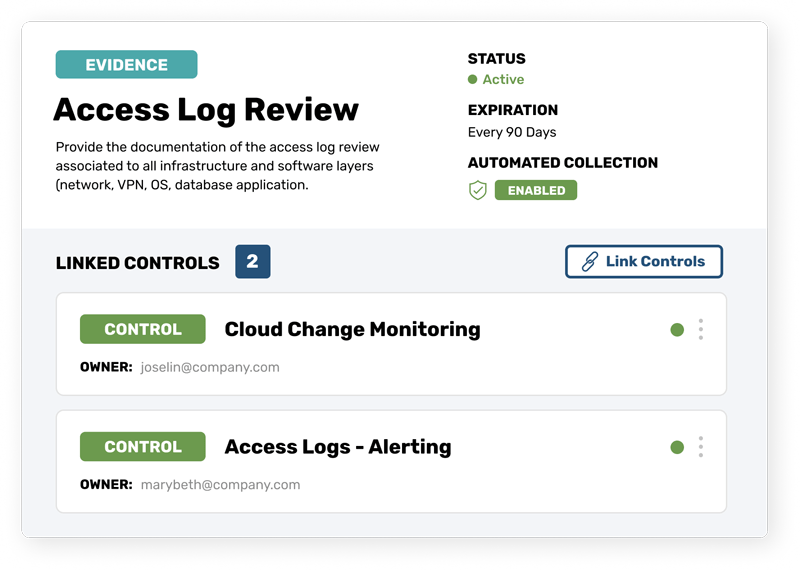Select the EVIDENCE tag badge

[127, 65]
